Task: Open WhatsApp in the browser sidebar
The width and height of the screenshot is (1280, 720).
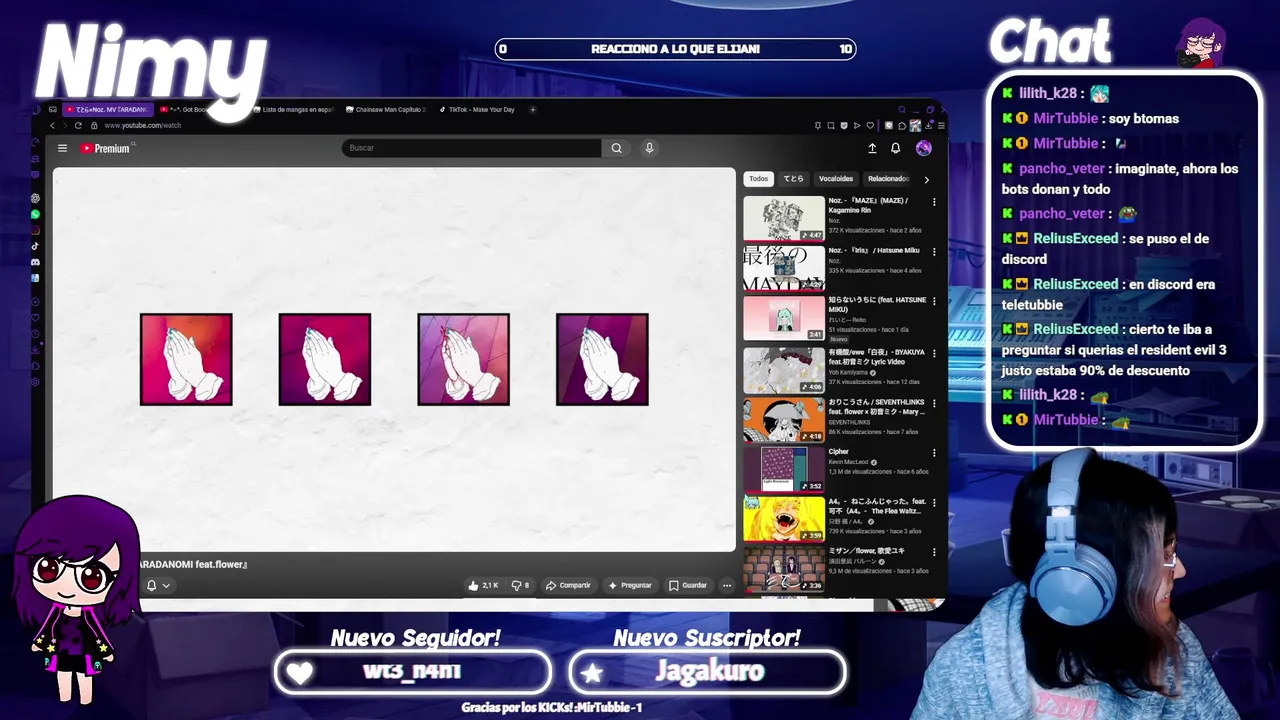Action: [x=36, y=214]
